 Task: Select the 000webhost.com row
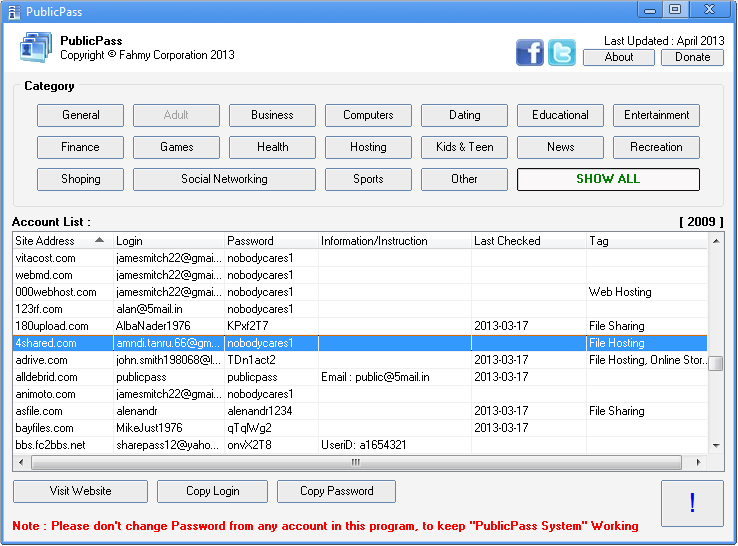coord(360,292)
